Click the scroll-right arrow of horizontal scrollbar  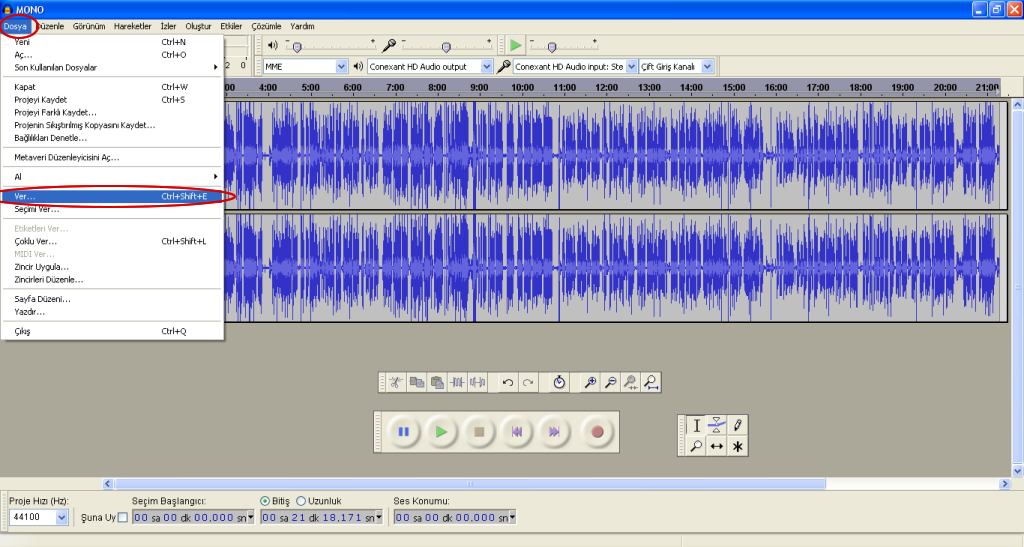click(1005, 484)
